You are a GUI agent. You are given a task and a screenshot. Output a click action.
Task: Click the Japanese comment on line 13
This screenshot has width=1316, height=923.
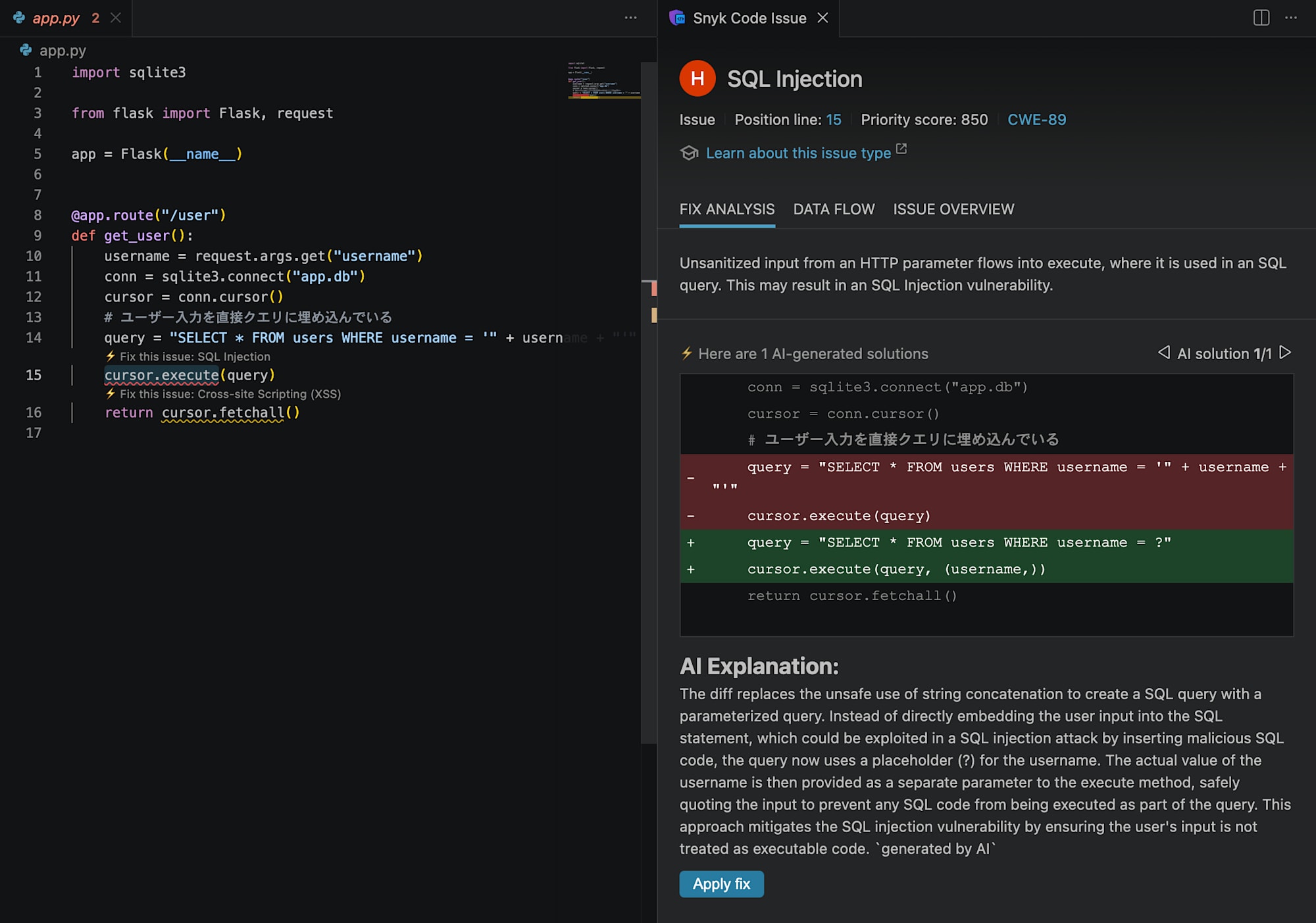248,317
